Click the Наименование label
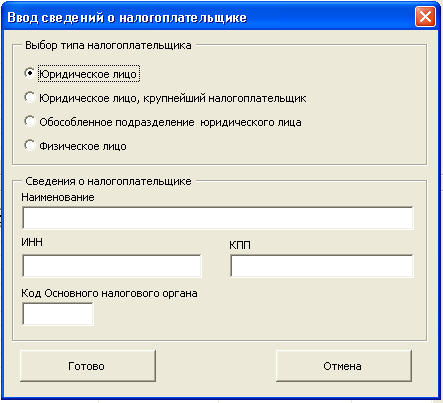The width and height of the screenshot is (443, 403). tap(58, 197)
